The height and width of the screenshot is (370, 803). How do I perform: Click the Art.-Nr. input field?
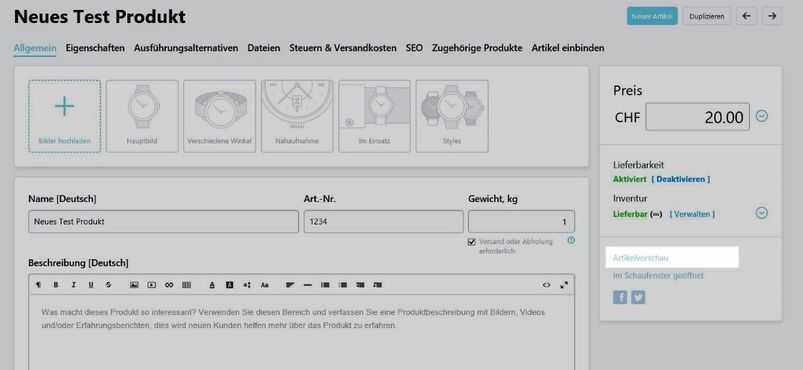point(384,222)
